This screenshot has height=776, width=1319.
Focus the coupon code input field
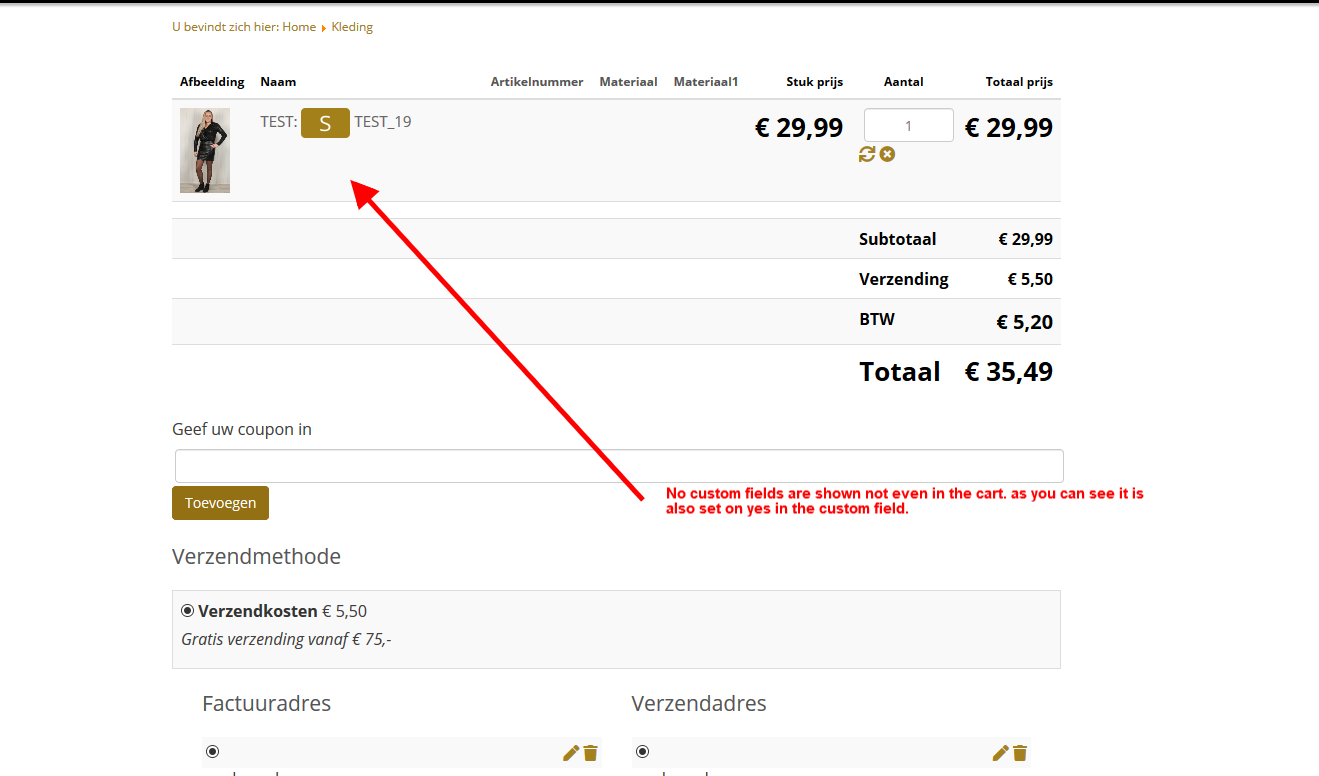619,466
